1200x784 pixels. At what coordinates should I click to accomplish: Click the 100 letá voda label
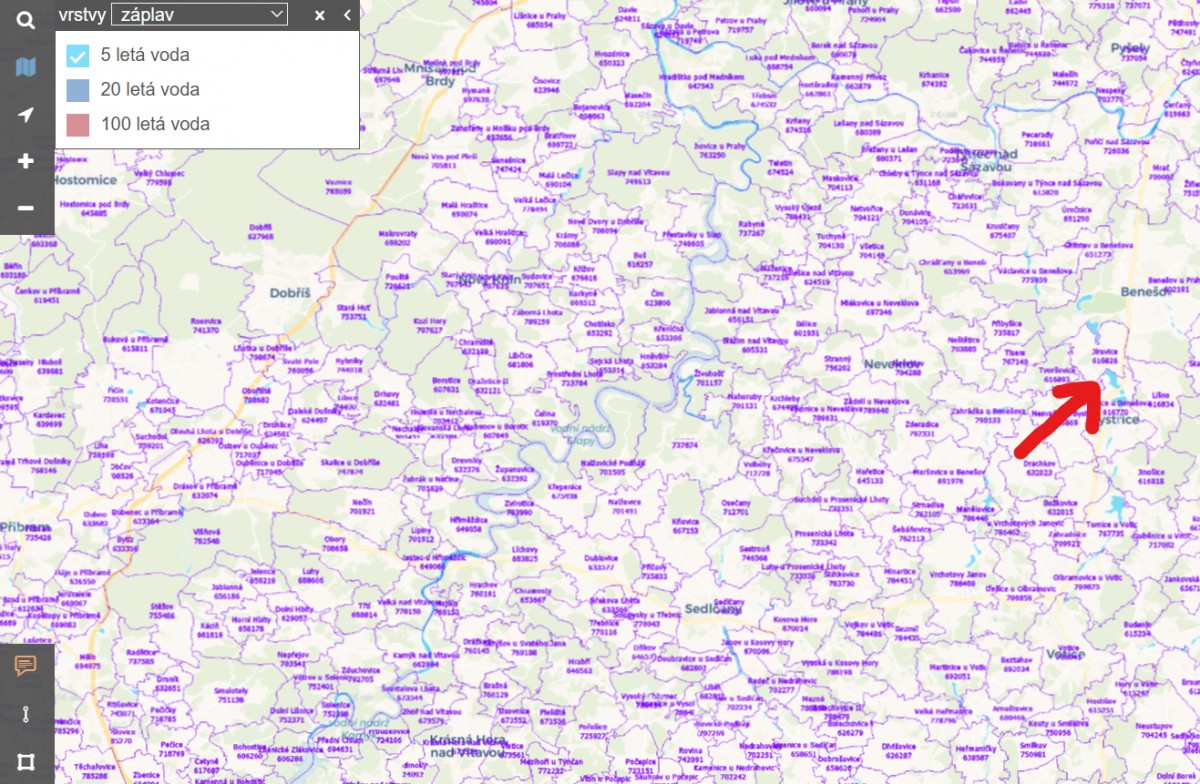point(155,125)
